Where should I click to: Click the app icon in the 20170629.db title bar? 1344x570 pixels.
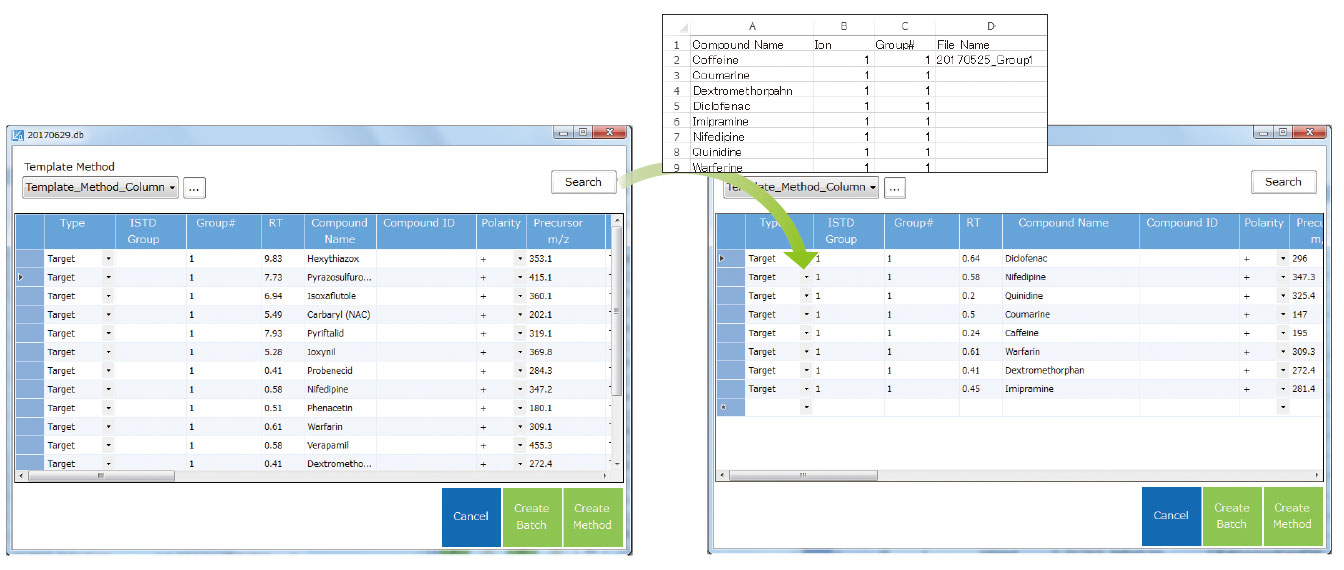[17, 136]
